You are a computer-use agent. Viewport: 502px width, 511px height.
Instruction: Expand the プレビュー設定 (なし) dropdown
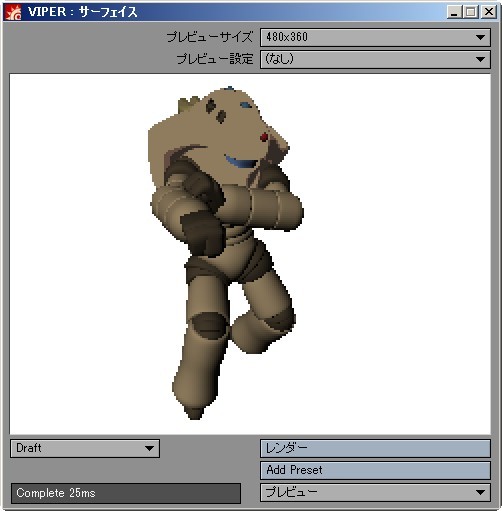click(x=375, y=59)
